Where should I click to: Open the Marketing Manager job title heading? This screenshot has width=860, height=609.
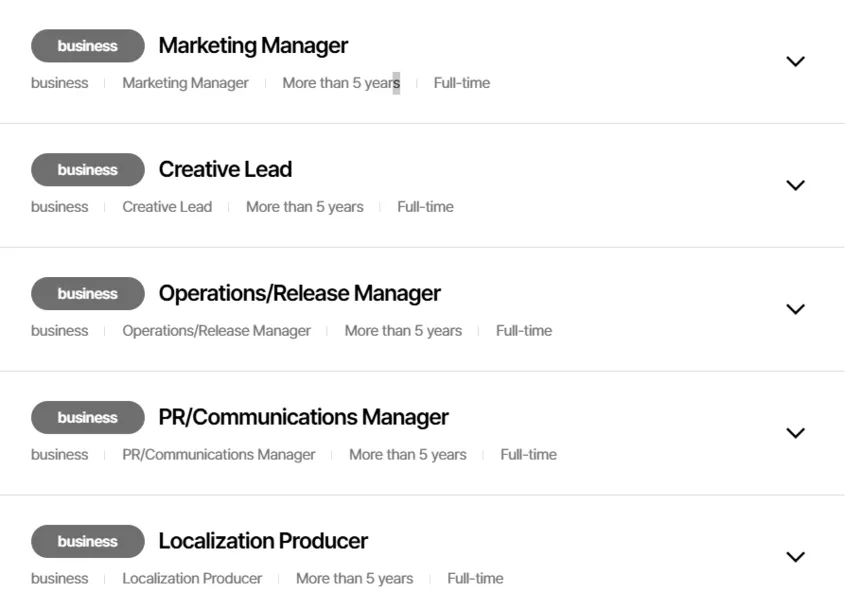(x=253, y=46)
